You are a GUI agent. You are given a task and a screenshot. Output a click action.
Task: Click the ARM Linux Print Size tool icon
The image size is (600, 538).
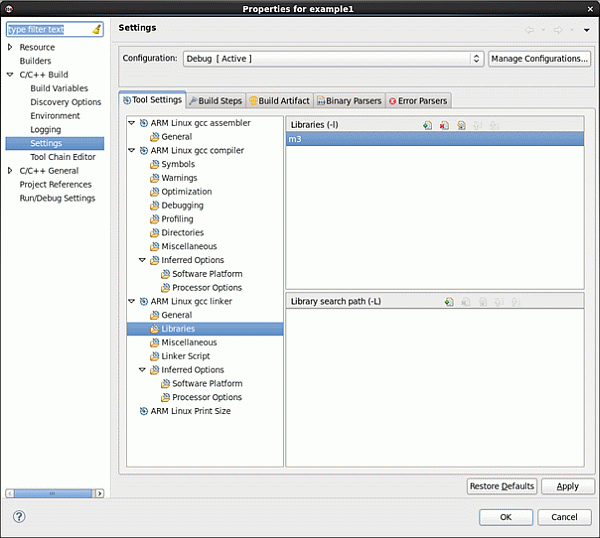pos(143,411)
